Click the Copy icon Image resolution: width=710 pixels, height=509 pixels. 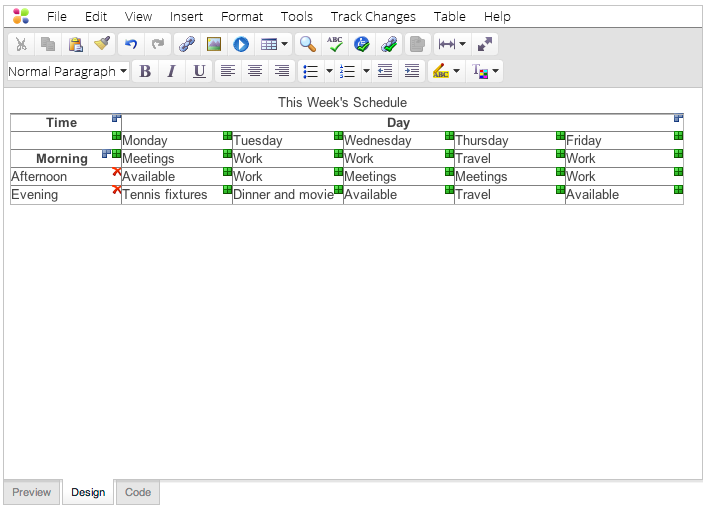tap(48, 44)
